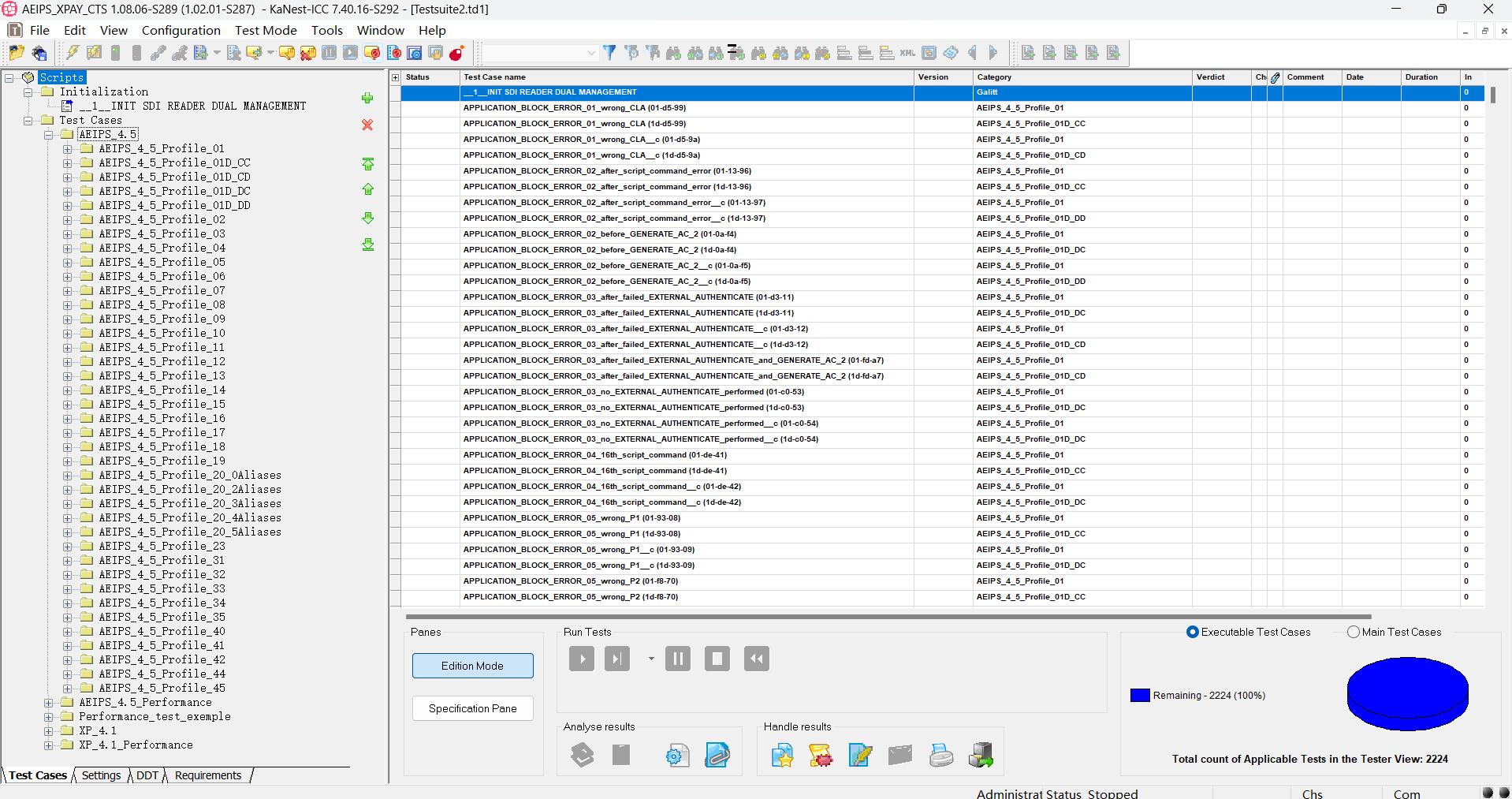Select Executable Test Cases radio button
1512x799 pixels.
pos(1192,632)
